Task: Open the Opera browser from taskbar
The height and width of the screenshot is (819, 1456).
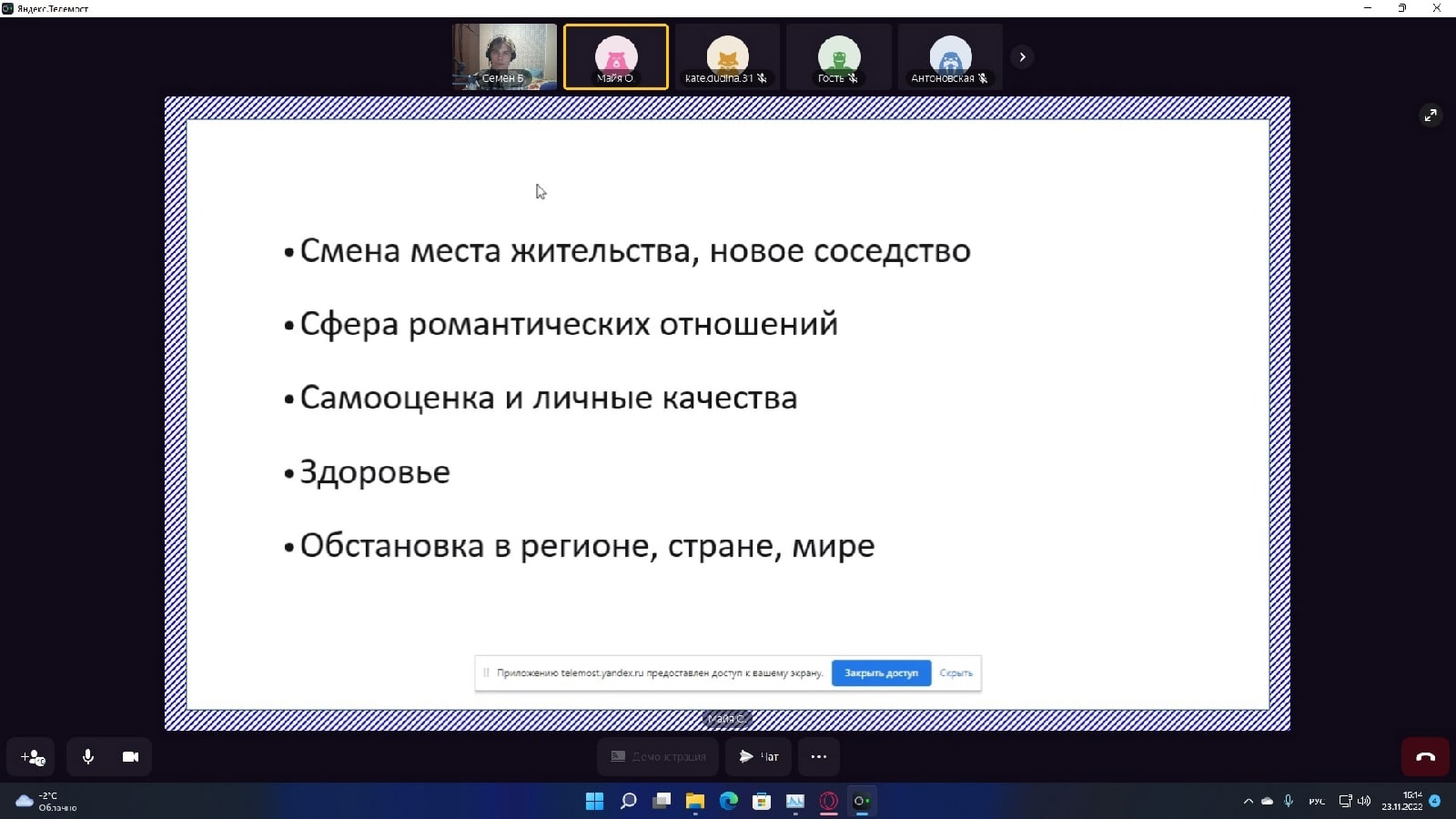Action: pos(829,802)
